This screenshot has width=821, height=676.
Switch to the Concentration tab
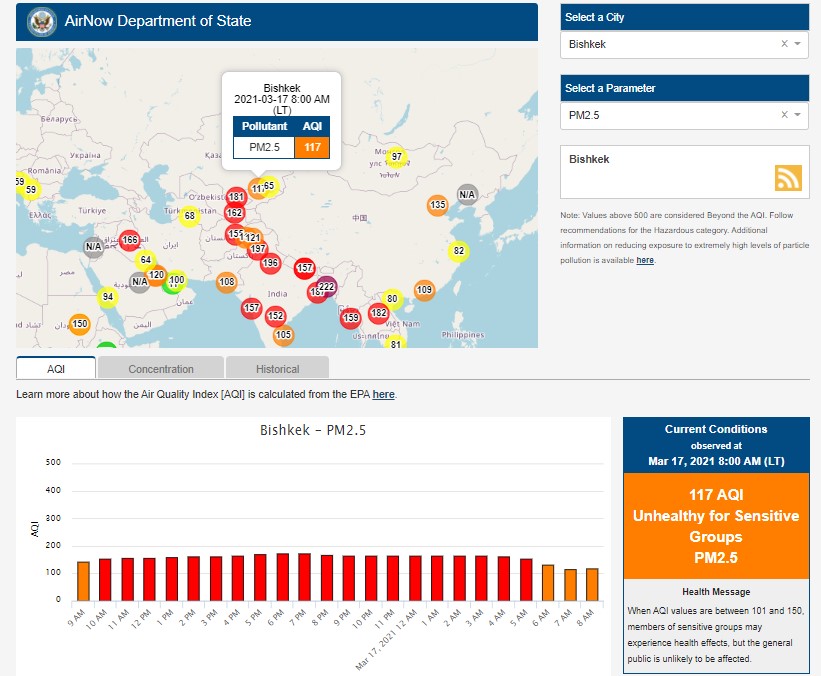pos(161,369)
